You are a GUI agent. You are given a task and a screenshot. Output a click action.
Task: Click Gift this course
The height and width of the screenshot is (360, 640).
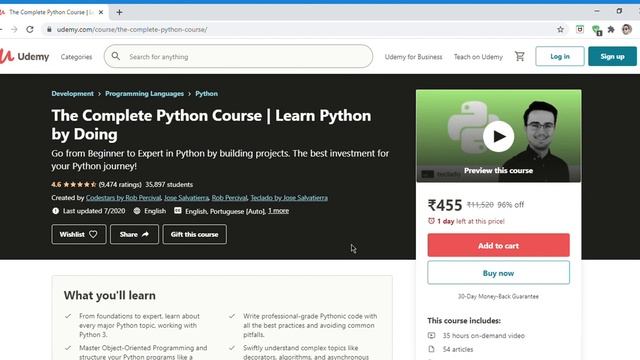(194, 234)
